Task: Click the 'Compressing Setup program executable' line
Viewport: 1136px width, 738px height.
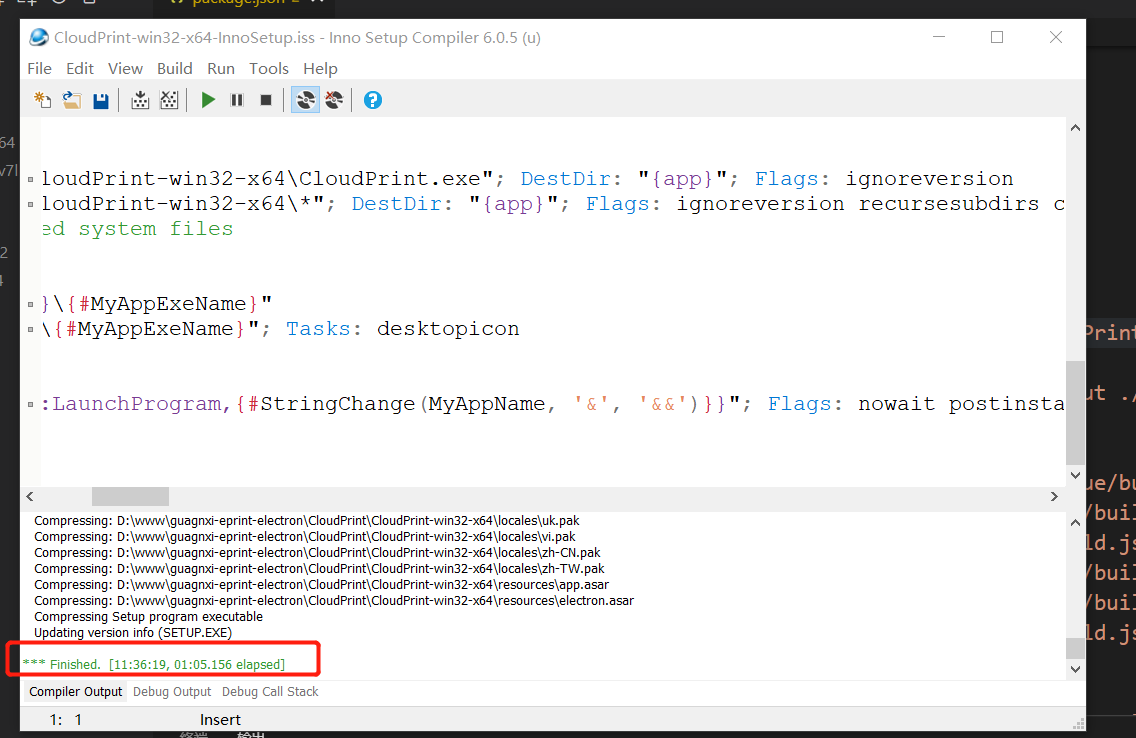Action: (x=149, y=616)
